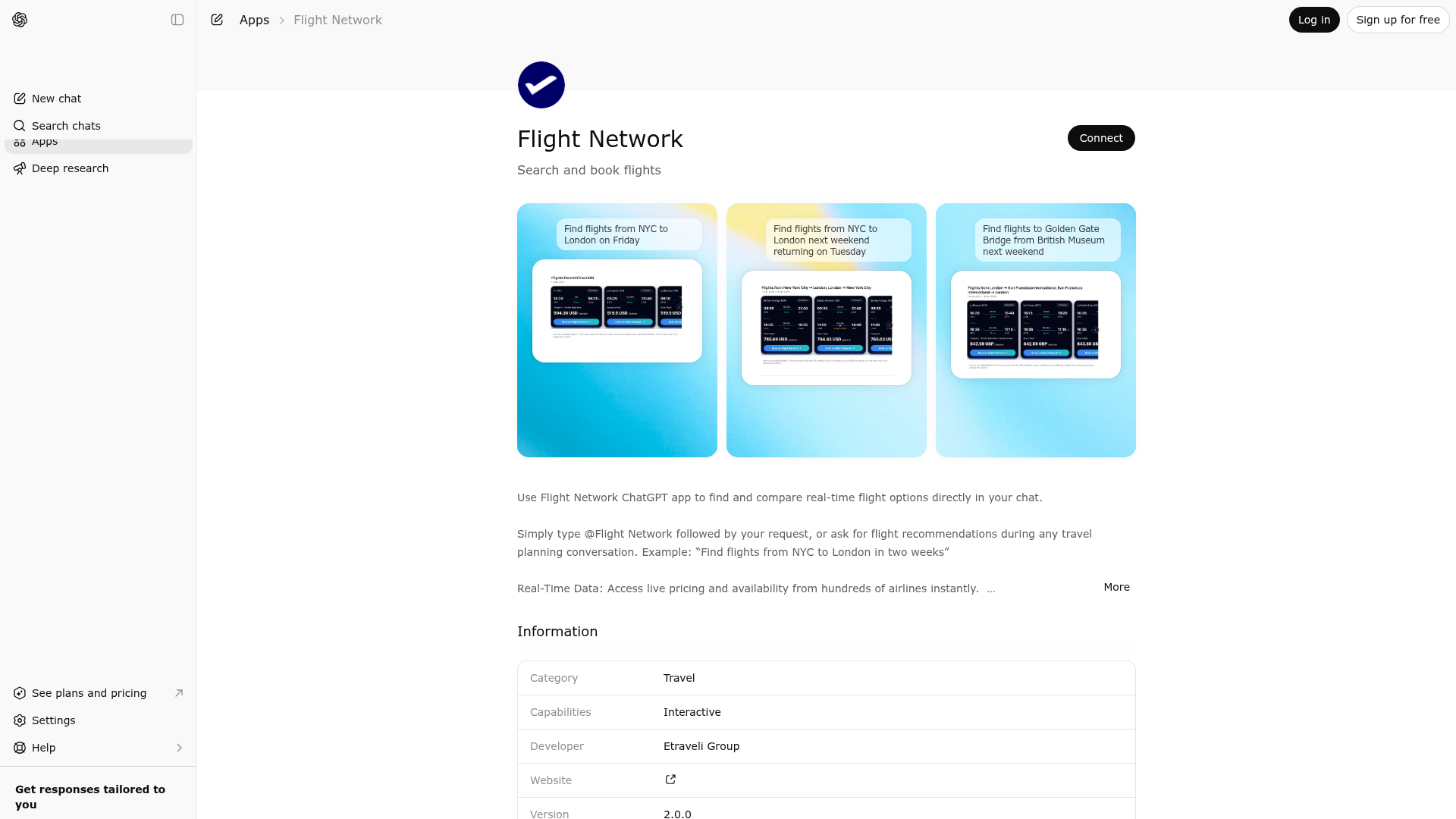Click the Log in button
This screenshot has width=1456, height=819.
click(1313, 20)
